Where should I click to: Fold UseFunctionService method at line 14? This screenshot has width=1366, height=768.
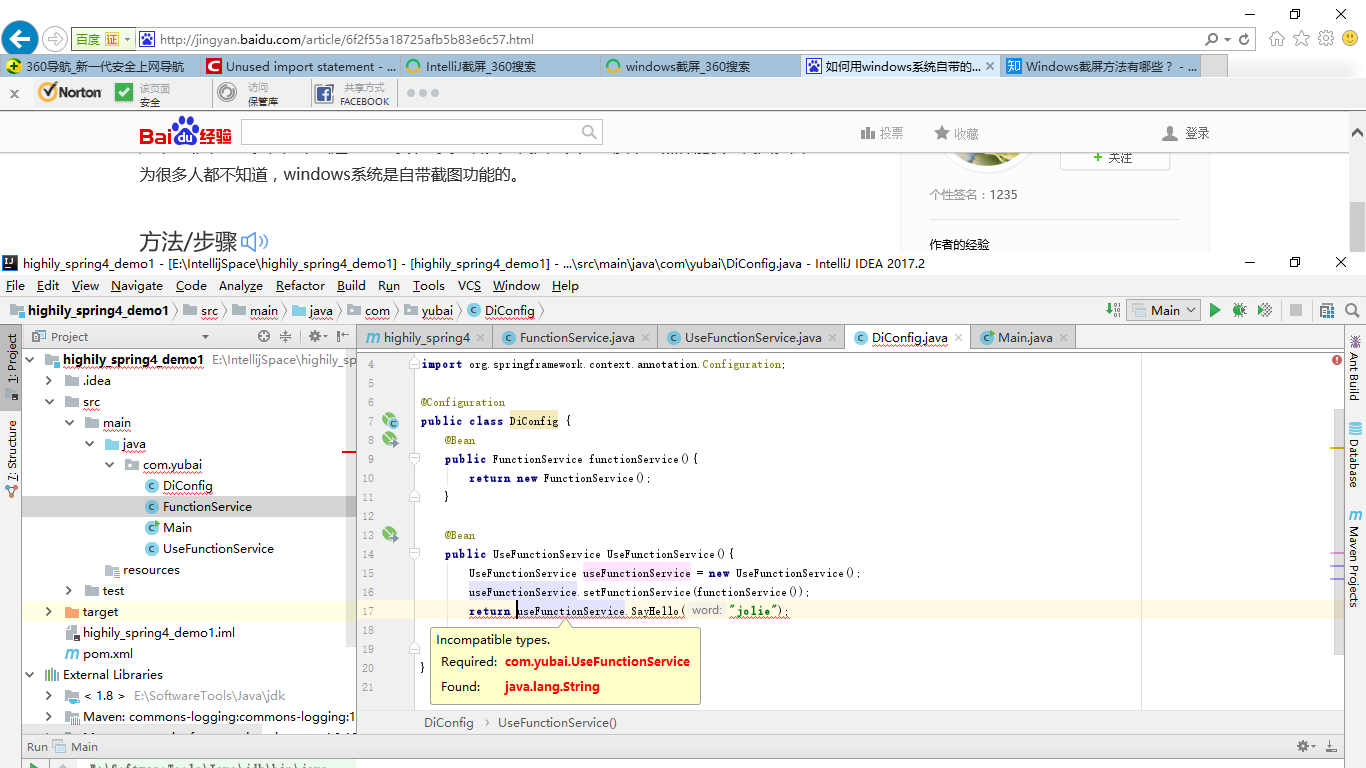point(413,554)
